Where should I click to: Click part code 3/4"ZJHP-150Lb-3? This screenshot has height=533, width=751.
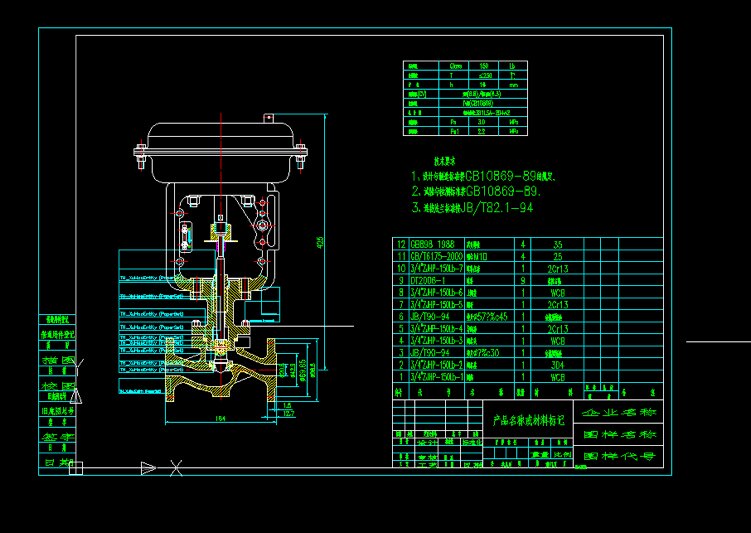[437, 340]
